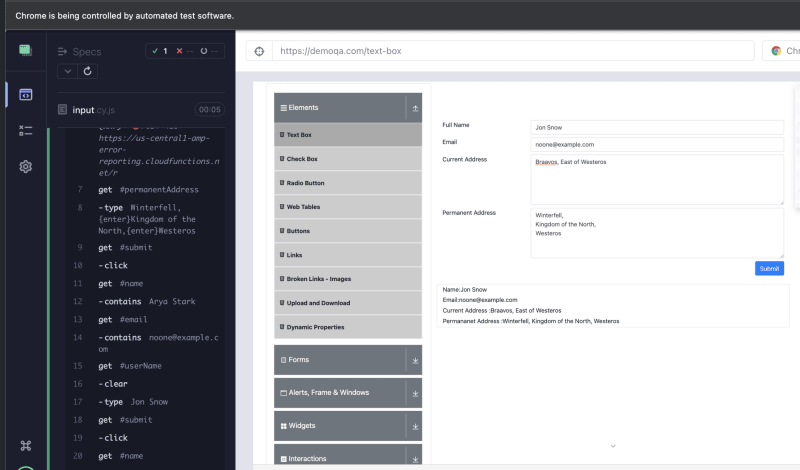The width and height of the screenshot is (800, 470).
Task: Open the Specs runner sidebar icon
Action: pyautogui.click(x=26, y=95)
